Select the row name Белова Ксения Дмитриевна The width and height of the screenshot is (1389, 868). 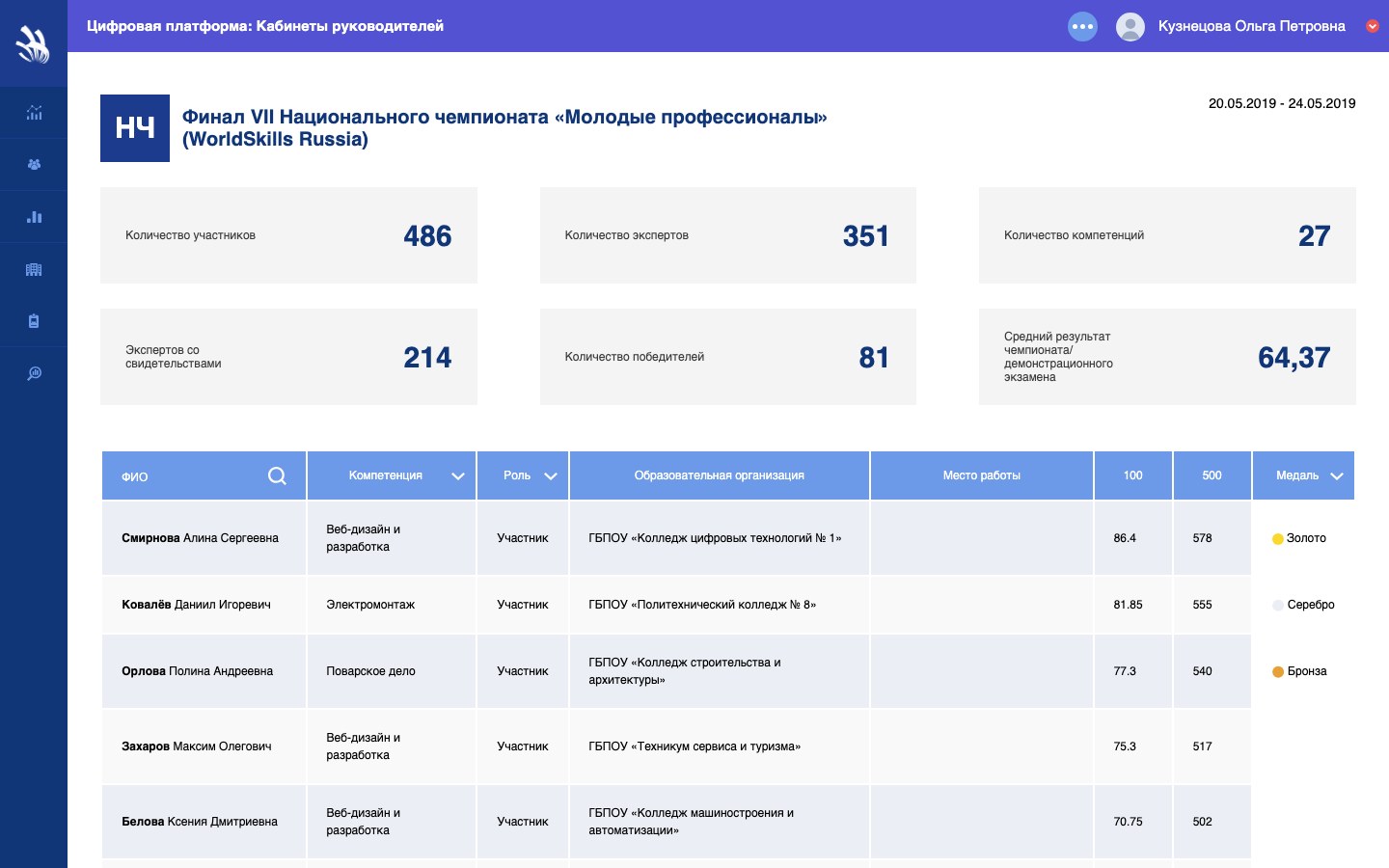(200, 822)
